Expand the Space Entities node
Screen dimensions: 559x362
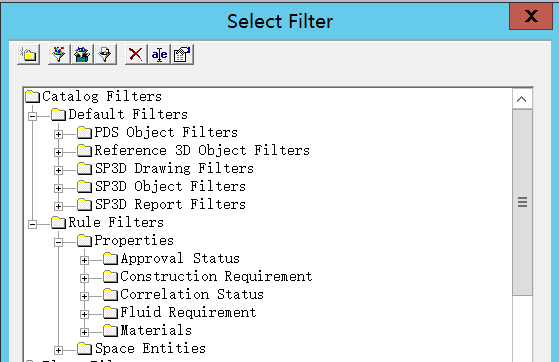click(x=58, y=350)
